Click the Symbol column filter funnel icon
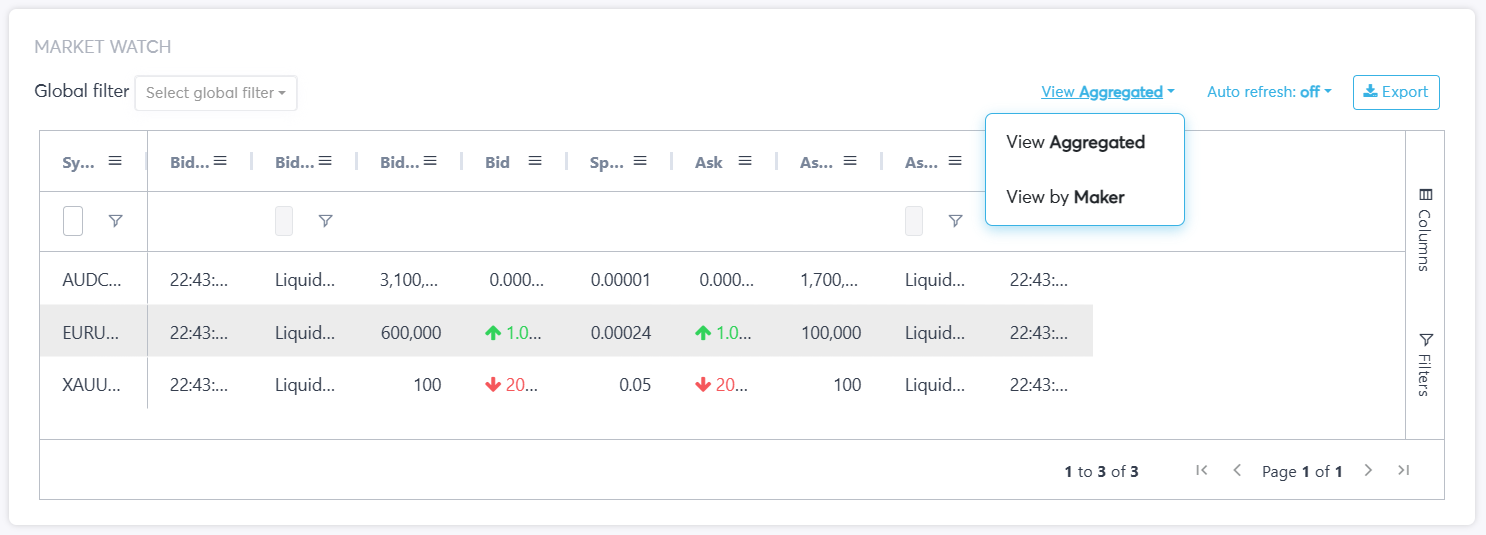Viewport: 1486px width, 535px height. pyautogui.click(x=116, y=221)
